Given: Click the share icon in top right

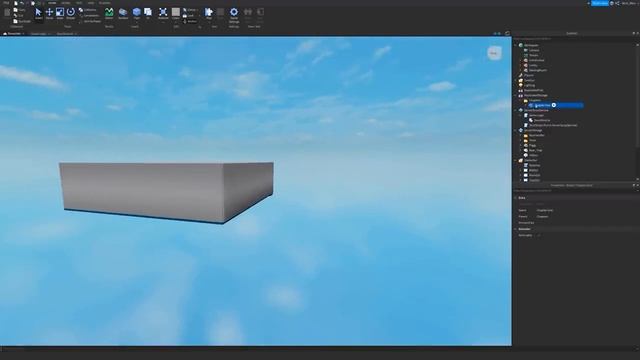Looking at the screenshot, I should coord(617,3).
